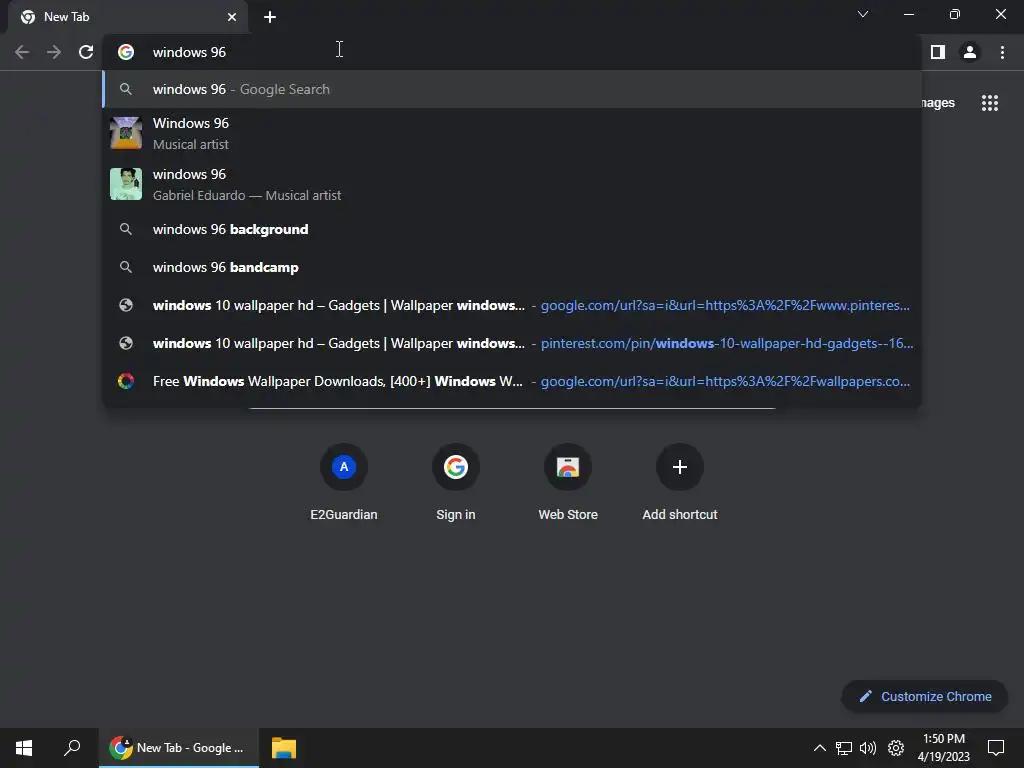Click the Gabriel Eduardo artist thumbnail
1024x768 pixels.
click(x=126, y=184)
